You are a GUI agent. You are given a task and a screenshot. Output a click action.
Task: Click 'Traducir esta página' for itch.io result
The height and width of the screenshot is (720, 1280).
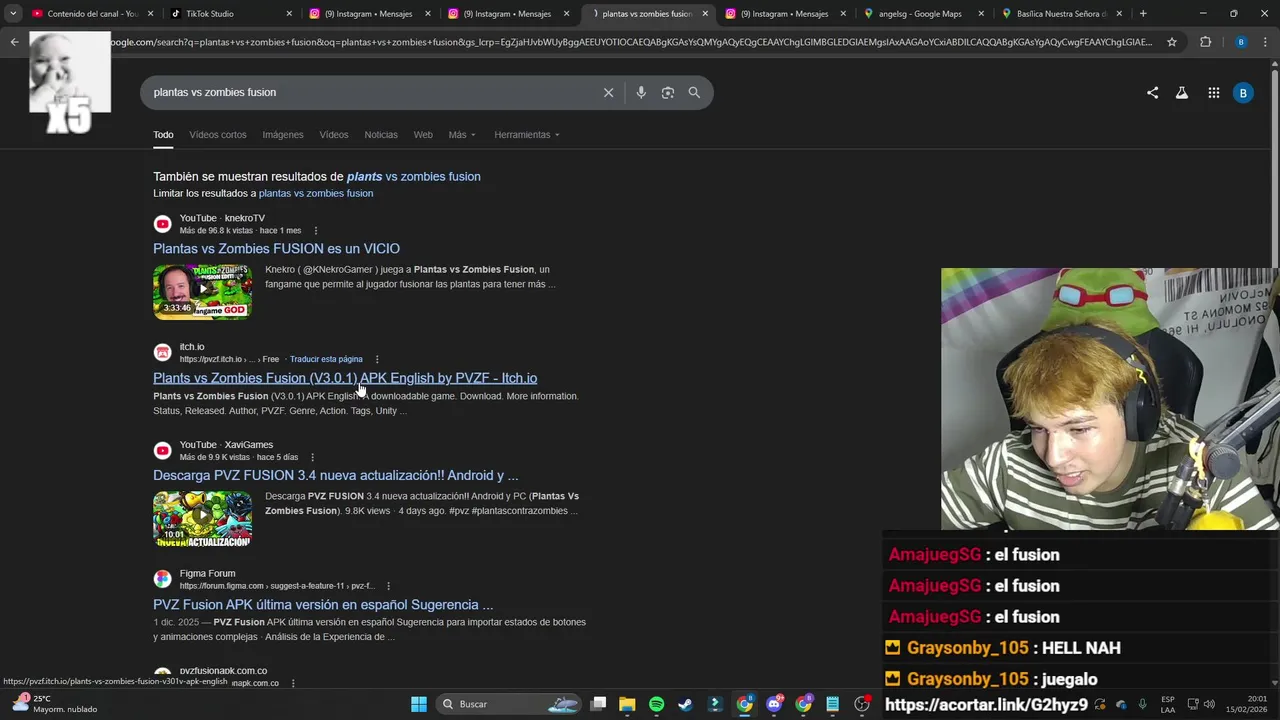point(326,359)
